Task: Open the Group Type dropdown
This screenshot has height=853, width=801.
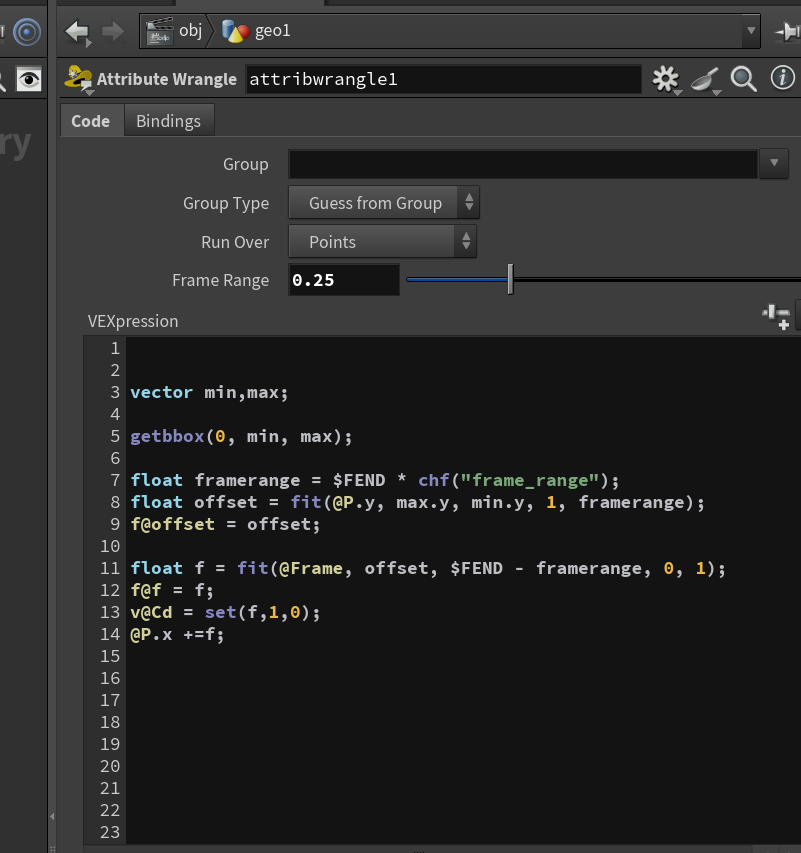Action: point(384,203)
